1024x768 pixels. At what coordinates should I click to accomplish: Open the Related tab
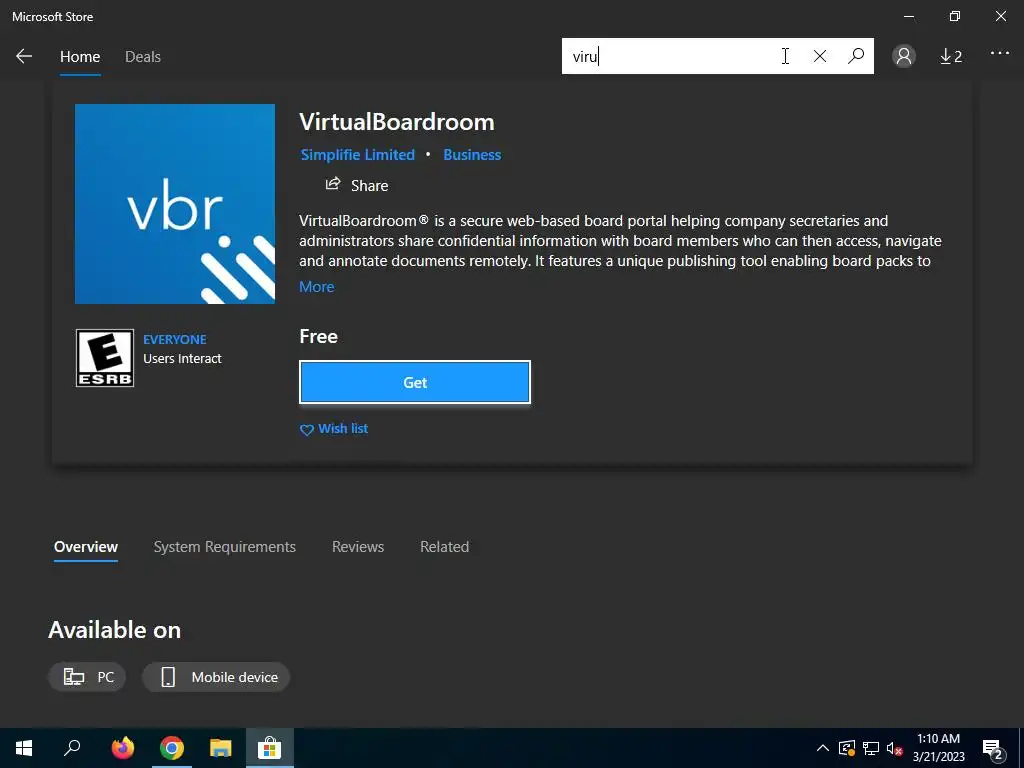pyautogui.click(x=445, y=547)
